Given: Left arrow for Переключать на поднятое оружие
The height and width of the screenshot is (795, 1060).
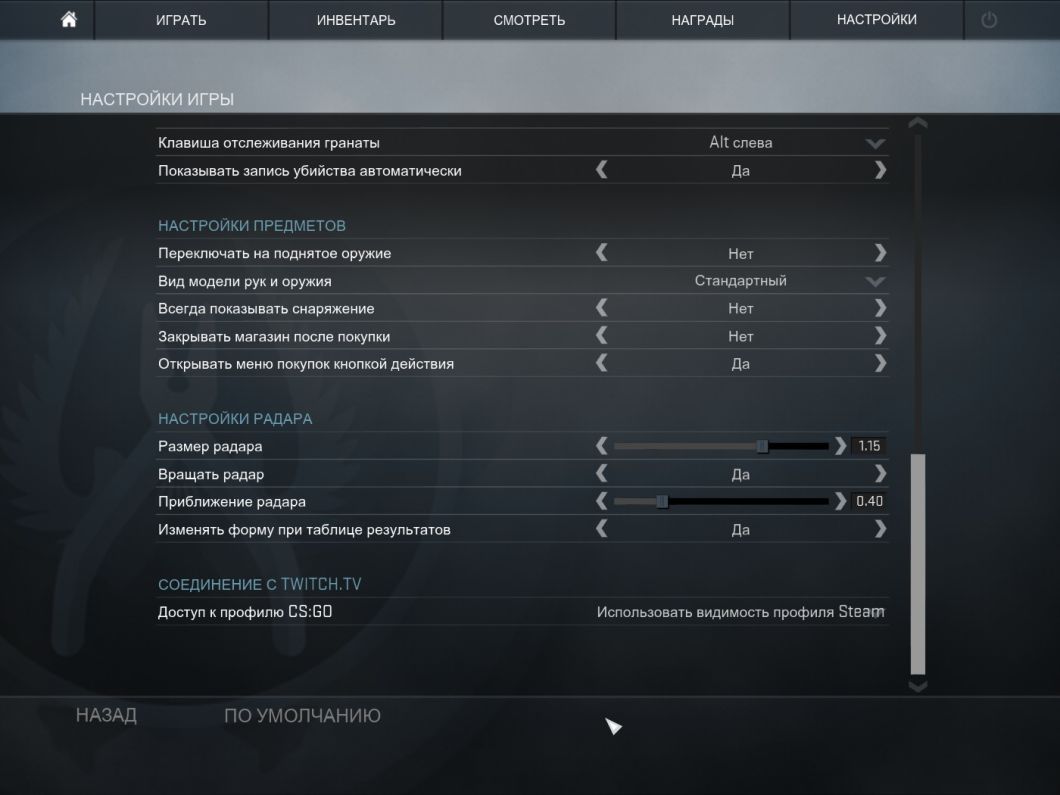Looking at the screenshot, I should (602, 253).
